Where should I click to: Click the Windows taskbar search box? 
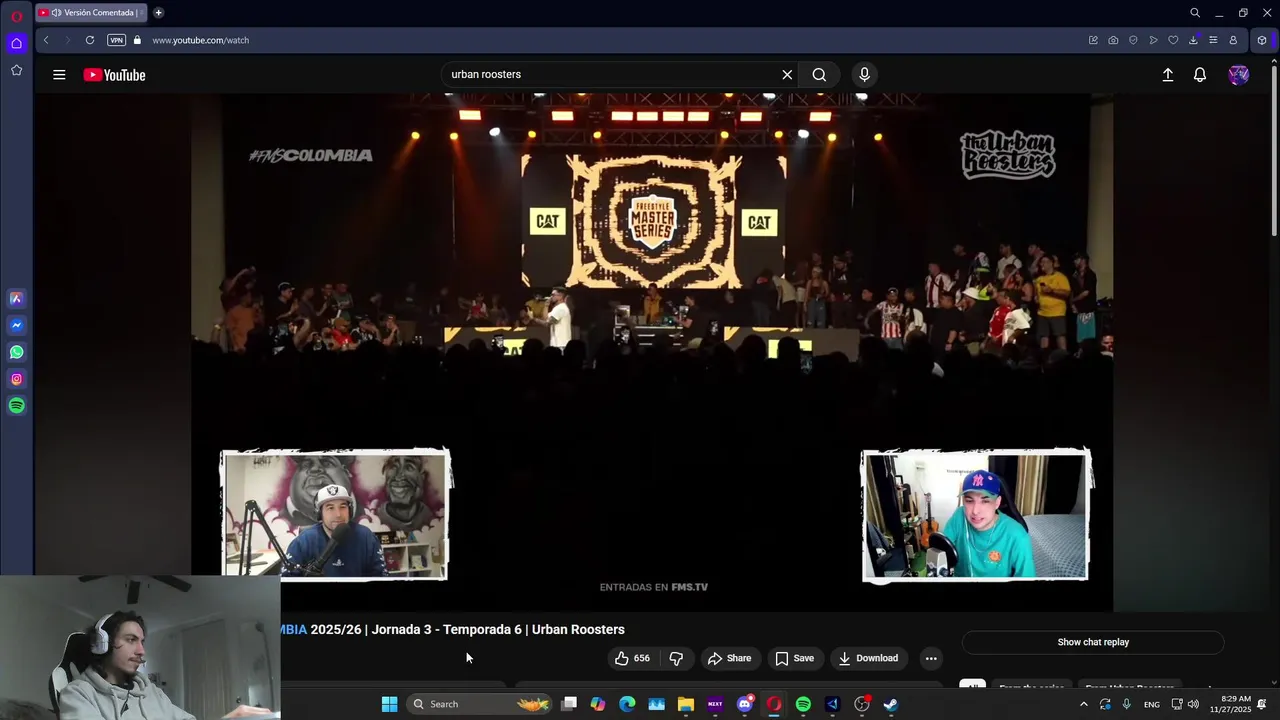click(x=481, y=704)
